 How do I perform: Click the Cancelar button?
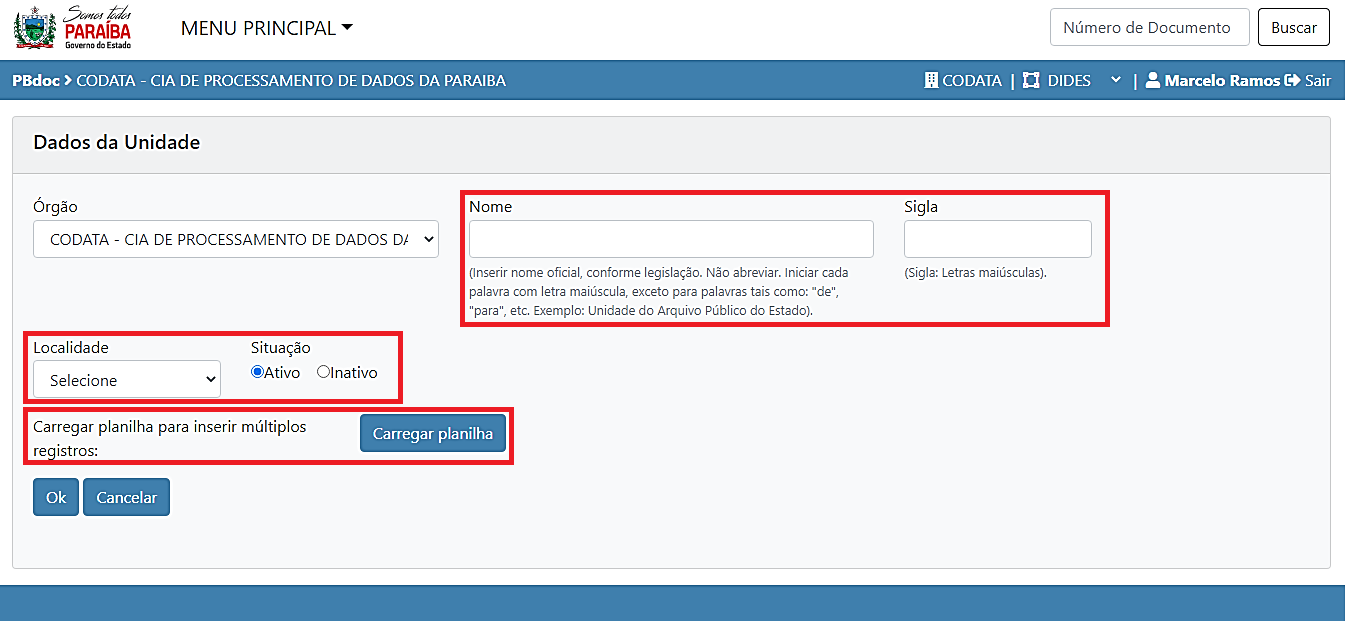pyautogui.click(x=127, y=497)
